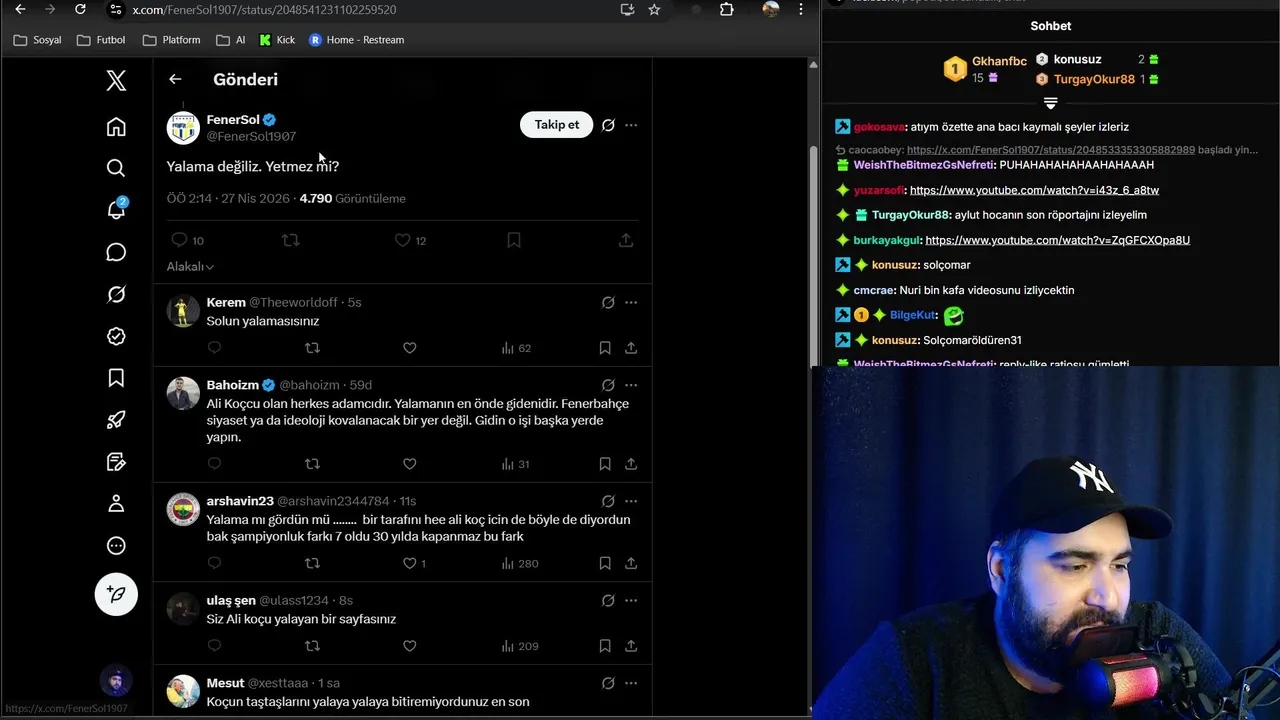This screenshot has height=720, width=1280.
Task: Open Grok action on Mesut's reply
Action: (608, 683)
